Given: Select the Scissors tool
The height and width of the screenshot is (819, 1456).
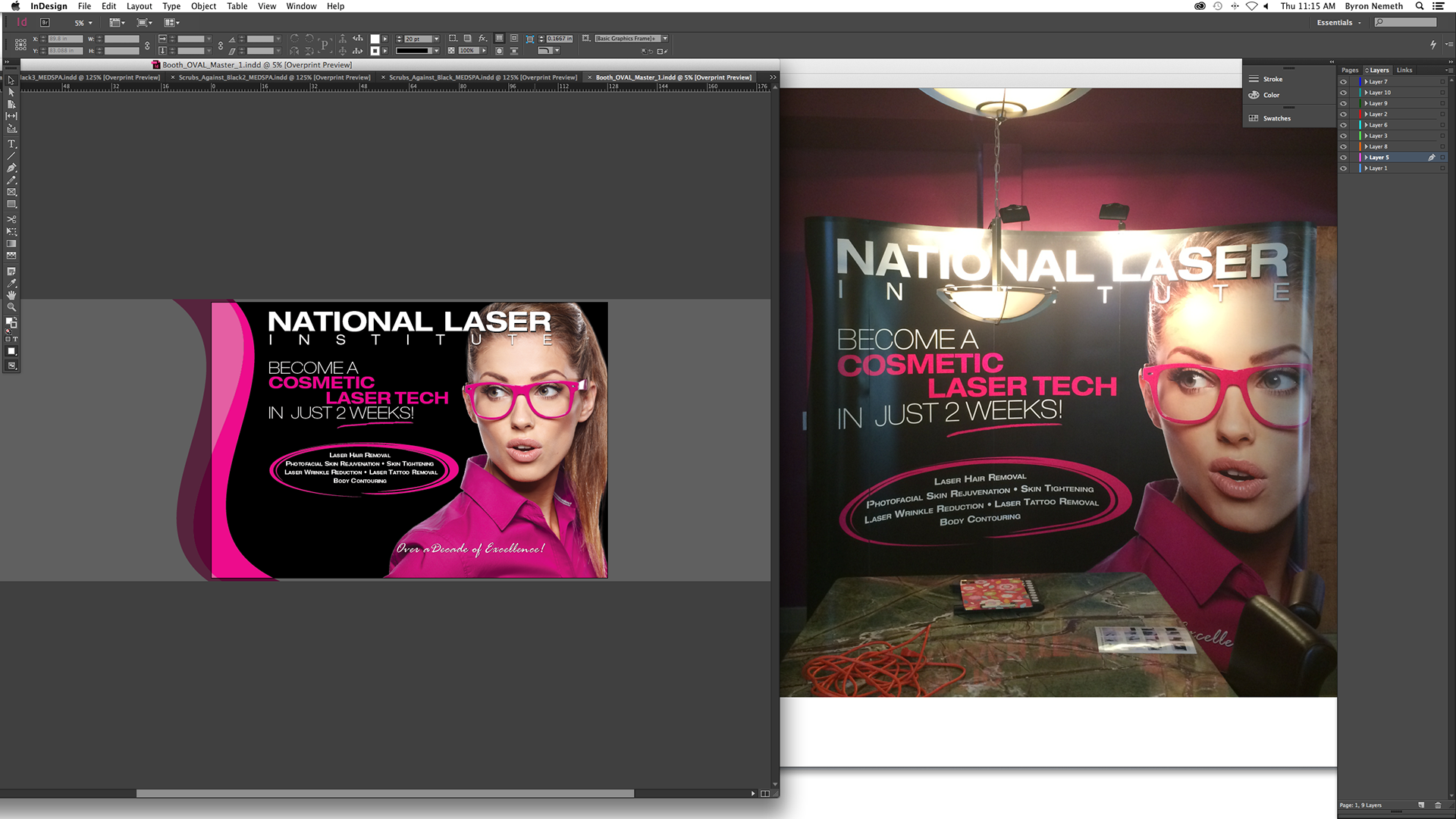Looking at the screenshot, I should [11, 219].
